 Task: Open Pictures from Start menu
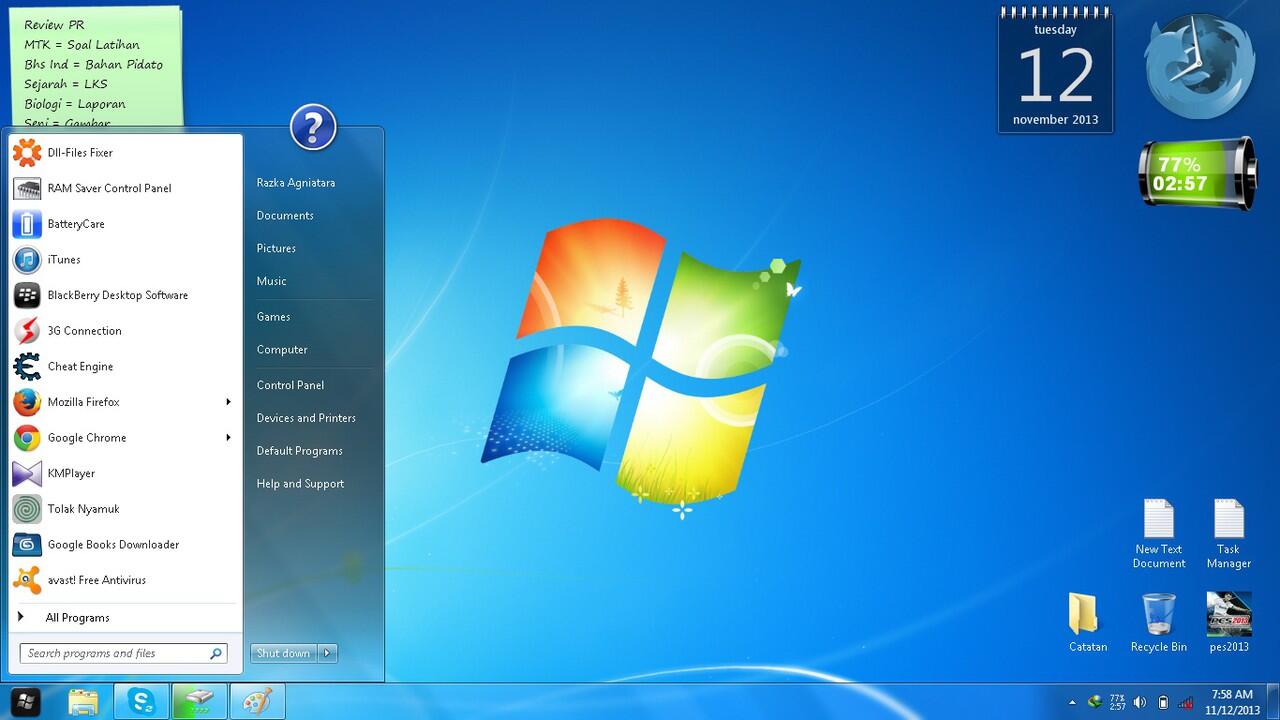click(x=276, y=249)
